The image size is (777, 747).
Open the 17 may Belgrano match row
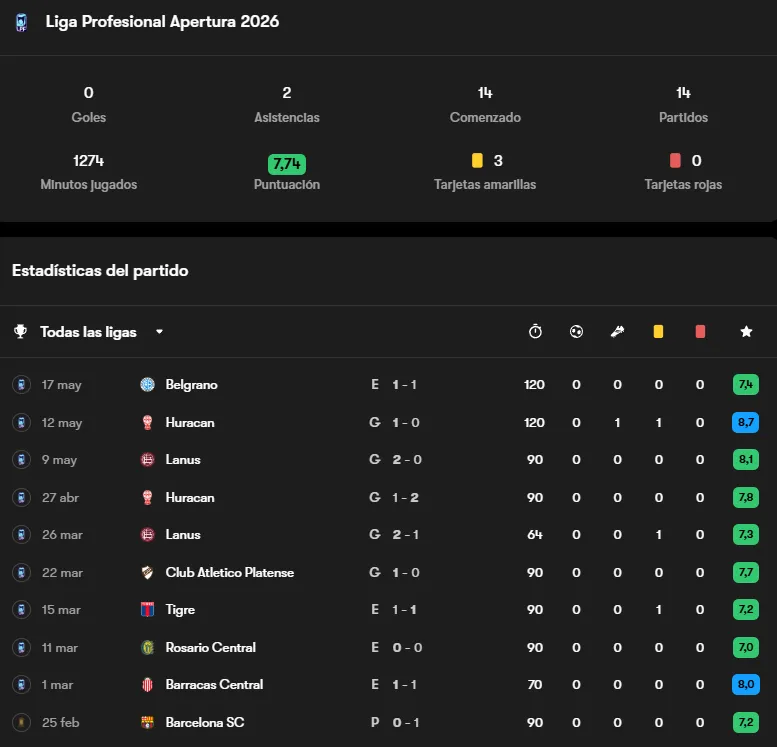click(388, 385)
